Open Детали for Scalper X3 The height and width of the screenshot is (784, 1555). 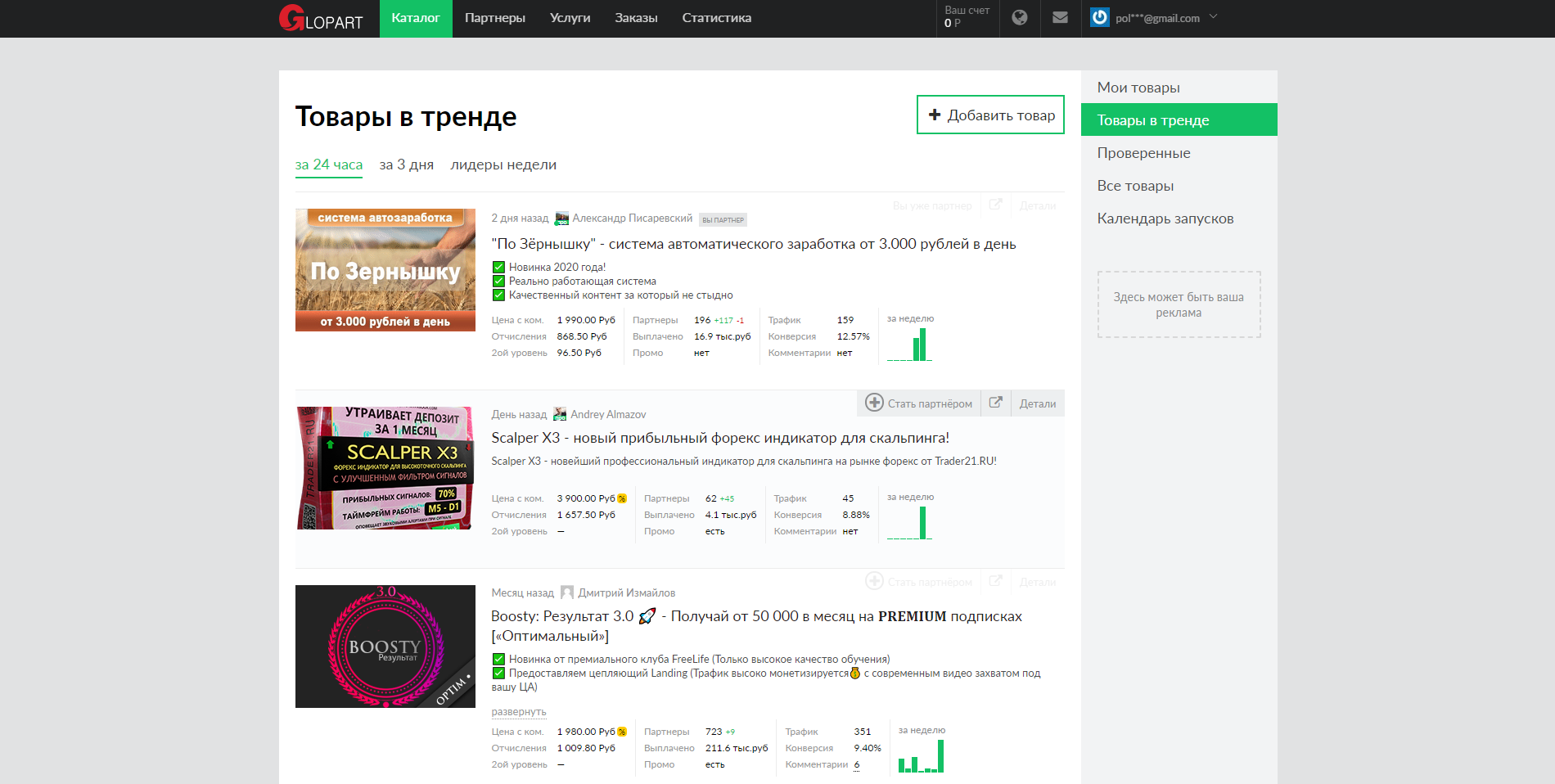[x=1038, y=403]
